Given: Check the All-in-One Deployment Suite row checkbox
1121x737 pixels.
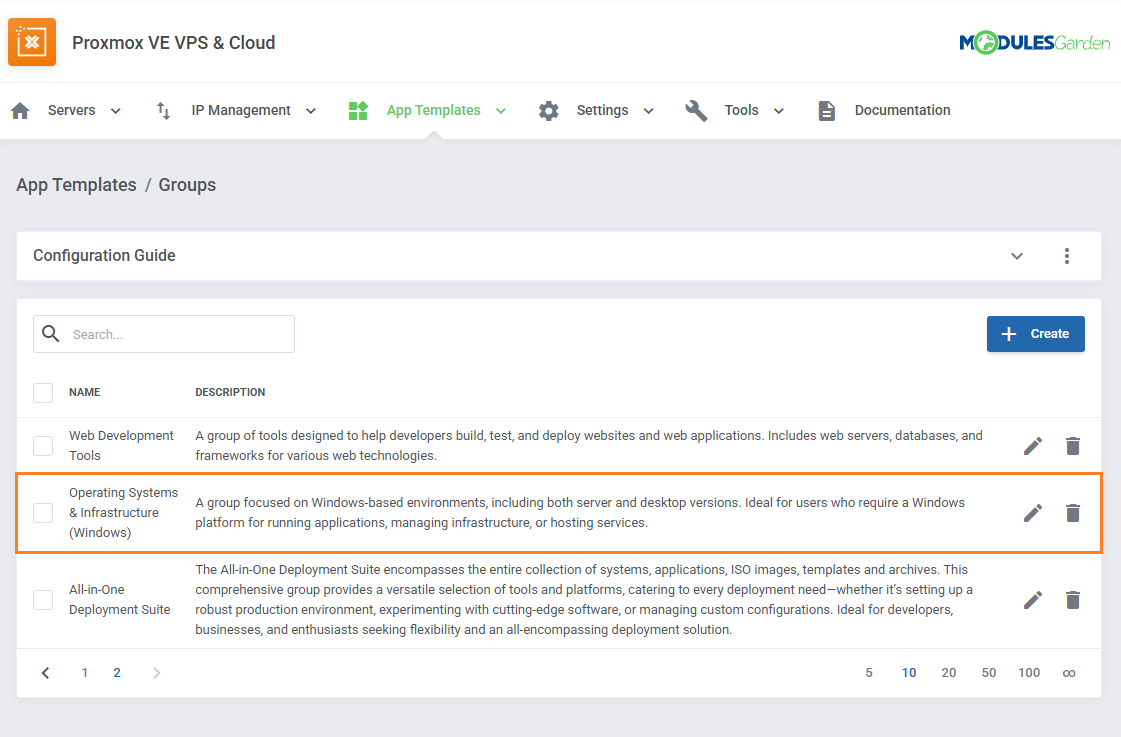Looking at the screenshot, I should point(43,600).
